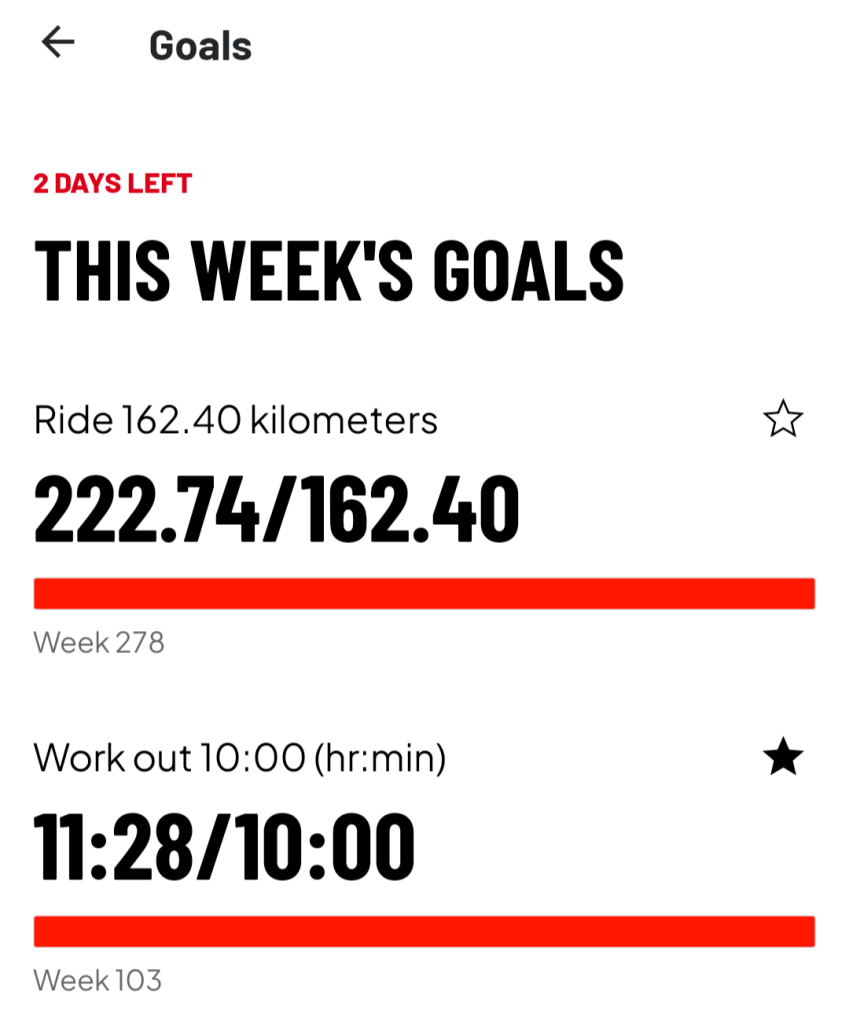This screenshot has height=1024, width=849.
Task: Tap the 2 DAYS LEFT label
Action: (112, 184)
